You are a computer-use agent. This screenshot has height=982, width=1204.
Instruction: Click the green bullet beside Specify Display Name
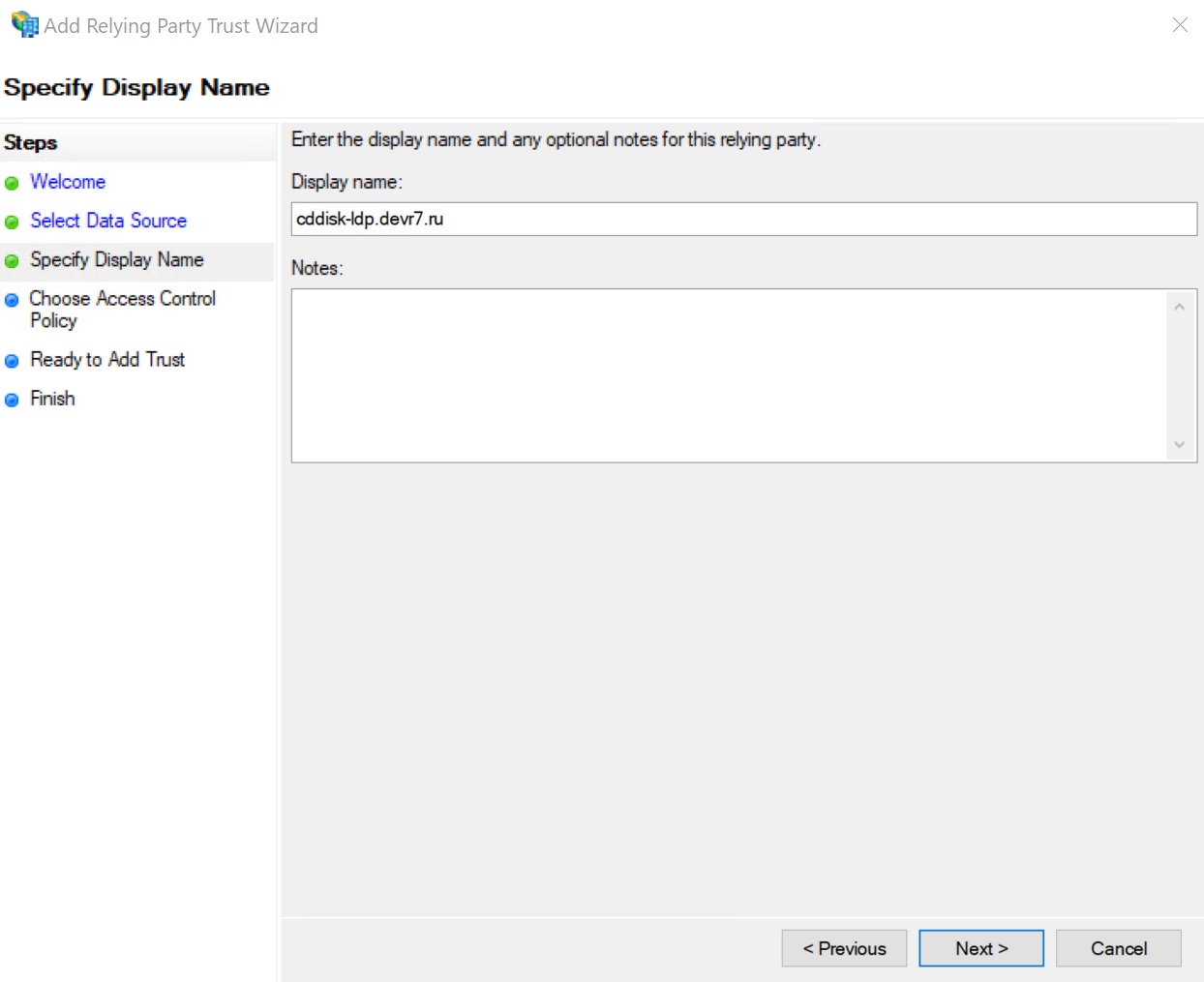(x=12, y=260)
